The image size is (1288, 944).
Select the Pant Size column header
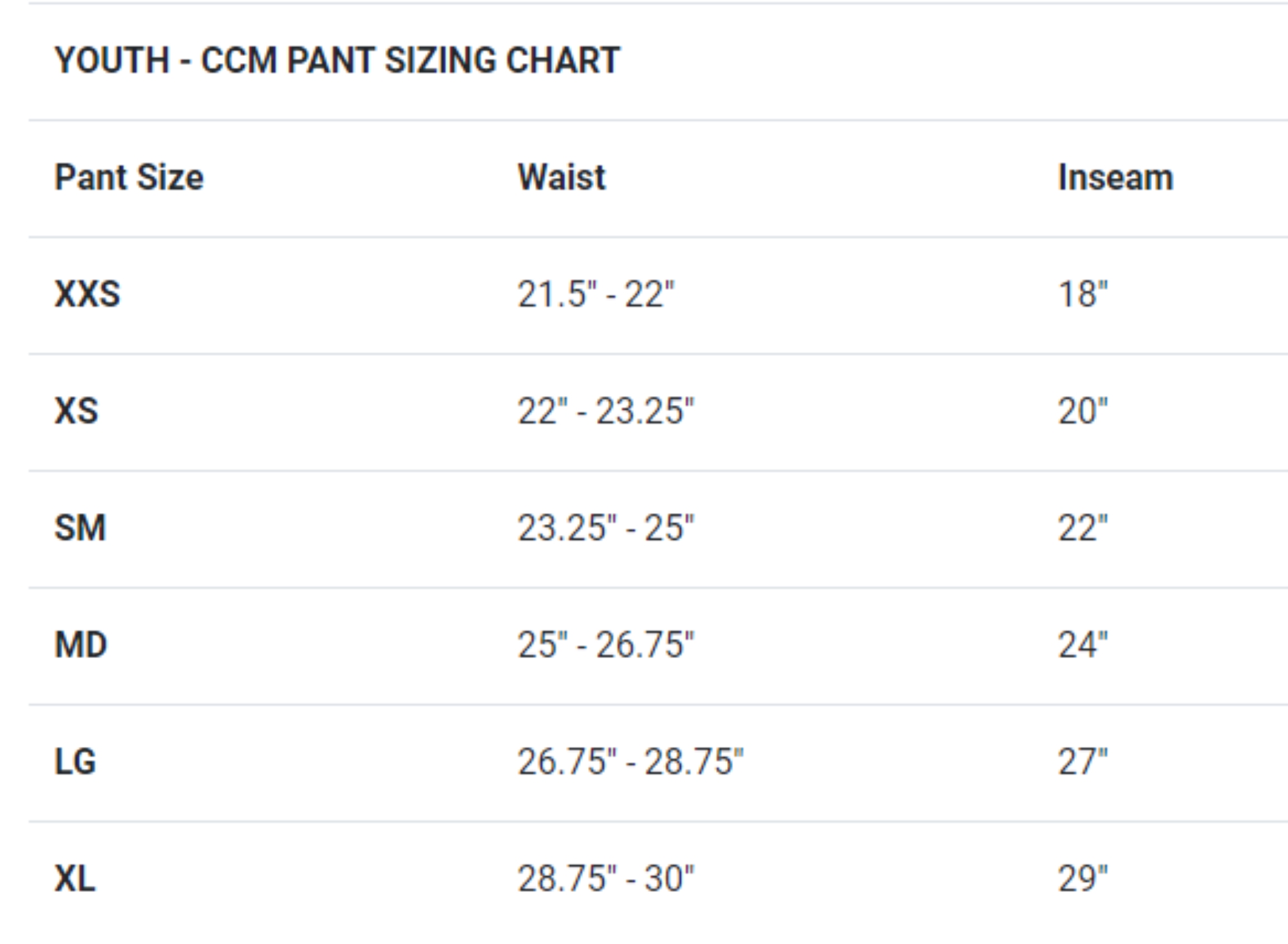(x=129, y=177)
